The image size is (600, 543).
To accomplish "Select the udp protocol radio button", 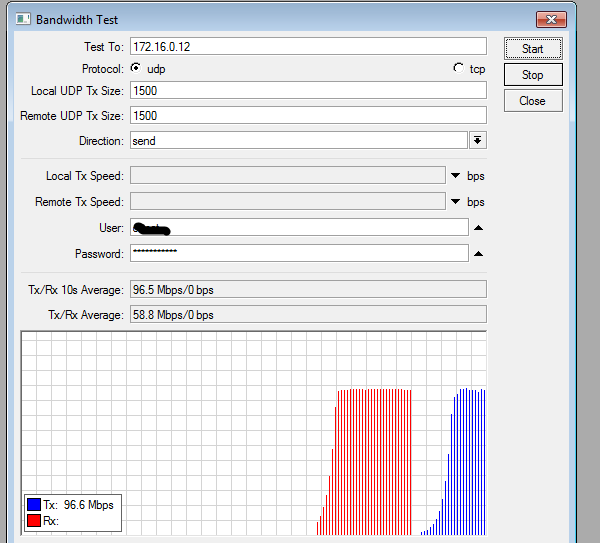I will [x=135, y=68].
